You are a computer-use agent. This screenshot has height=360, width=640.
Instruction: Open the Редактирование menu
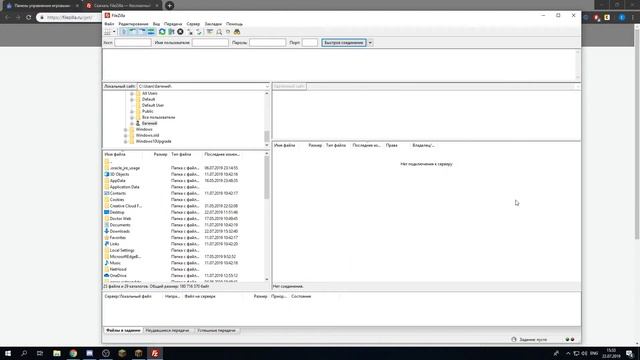133,24
